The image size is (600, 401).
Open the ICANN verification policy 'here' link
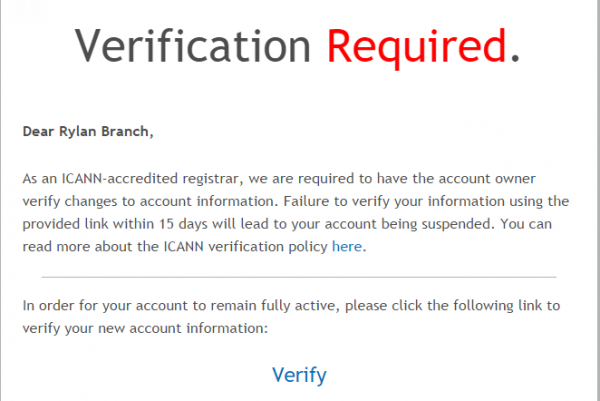pyautogui.click(x=347, y=246)
